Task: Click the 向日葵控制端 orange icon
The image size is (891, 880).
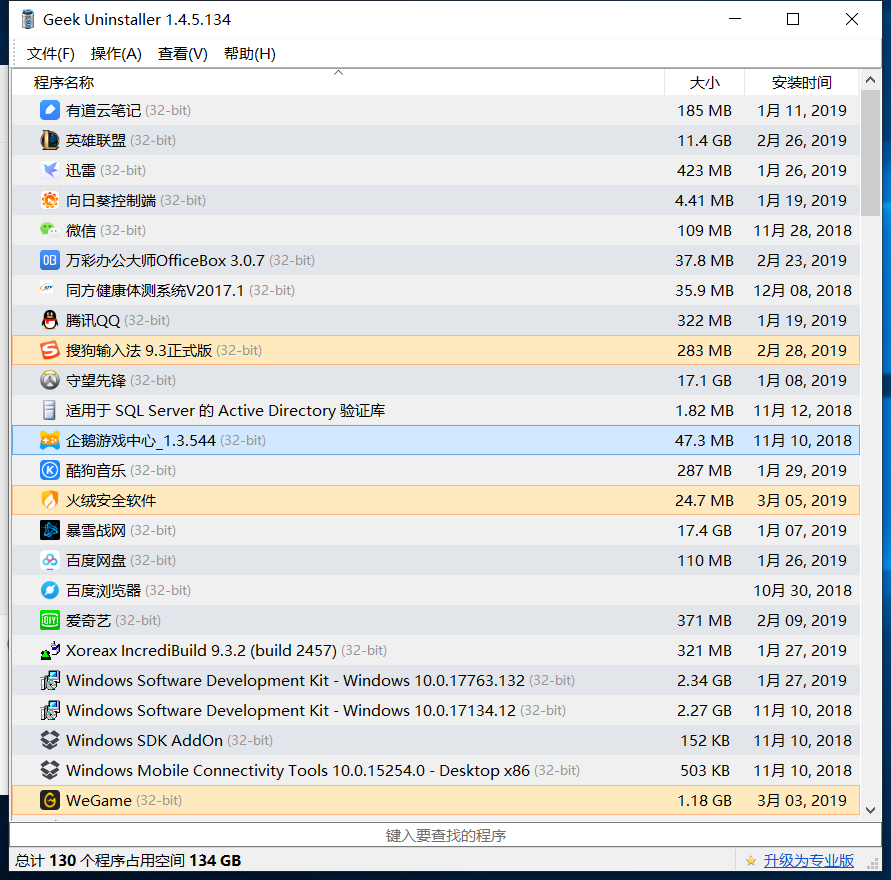Action: 49,200
